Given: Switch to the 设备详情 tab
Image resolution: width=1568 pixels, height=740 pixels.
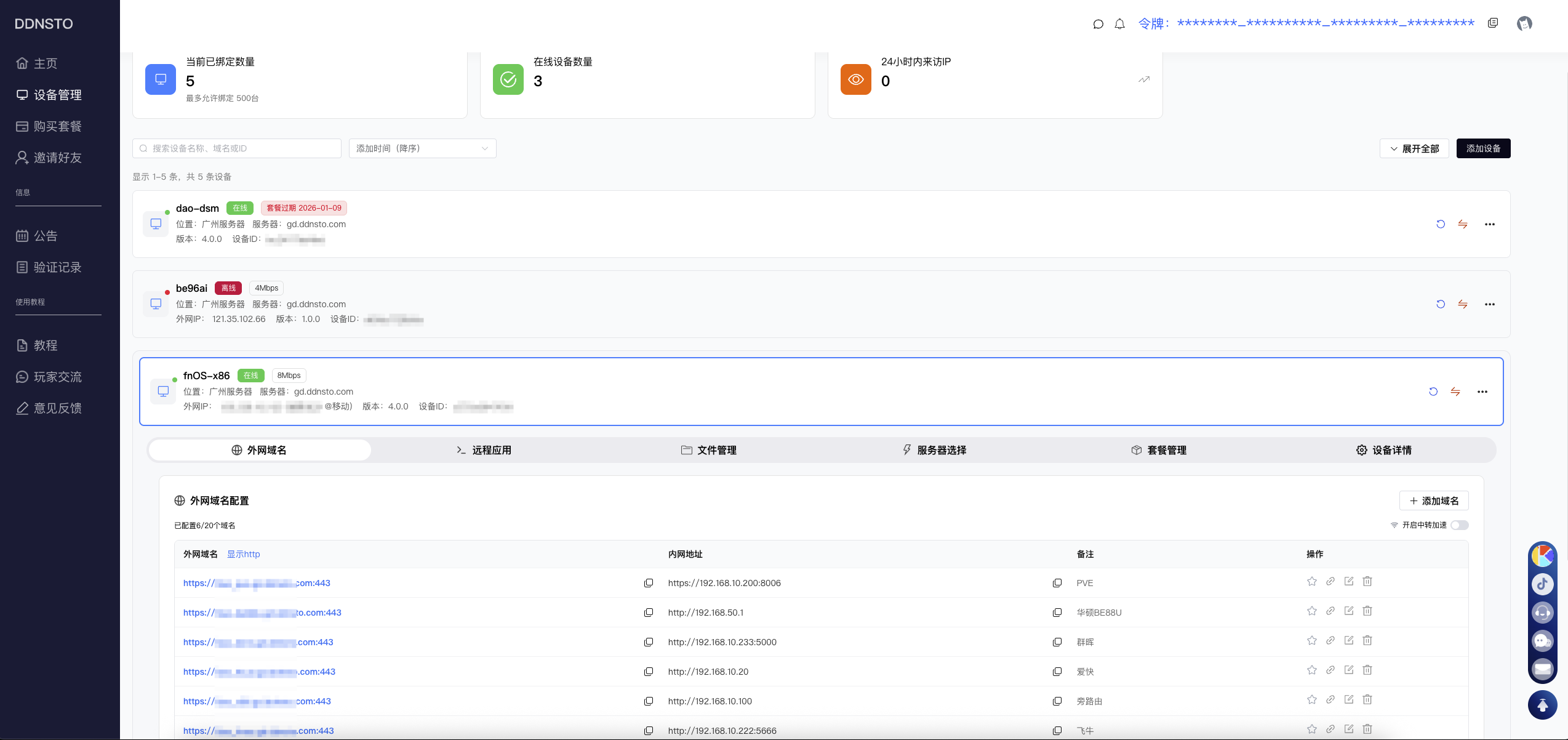Looking at the screenshot, I should (x=1384, y=450).
